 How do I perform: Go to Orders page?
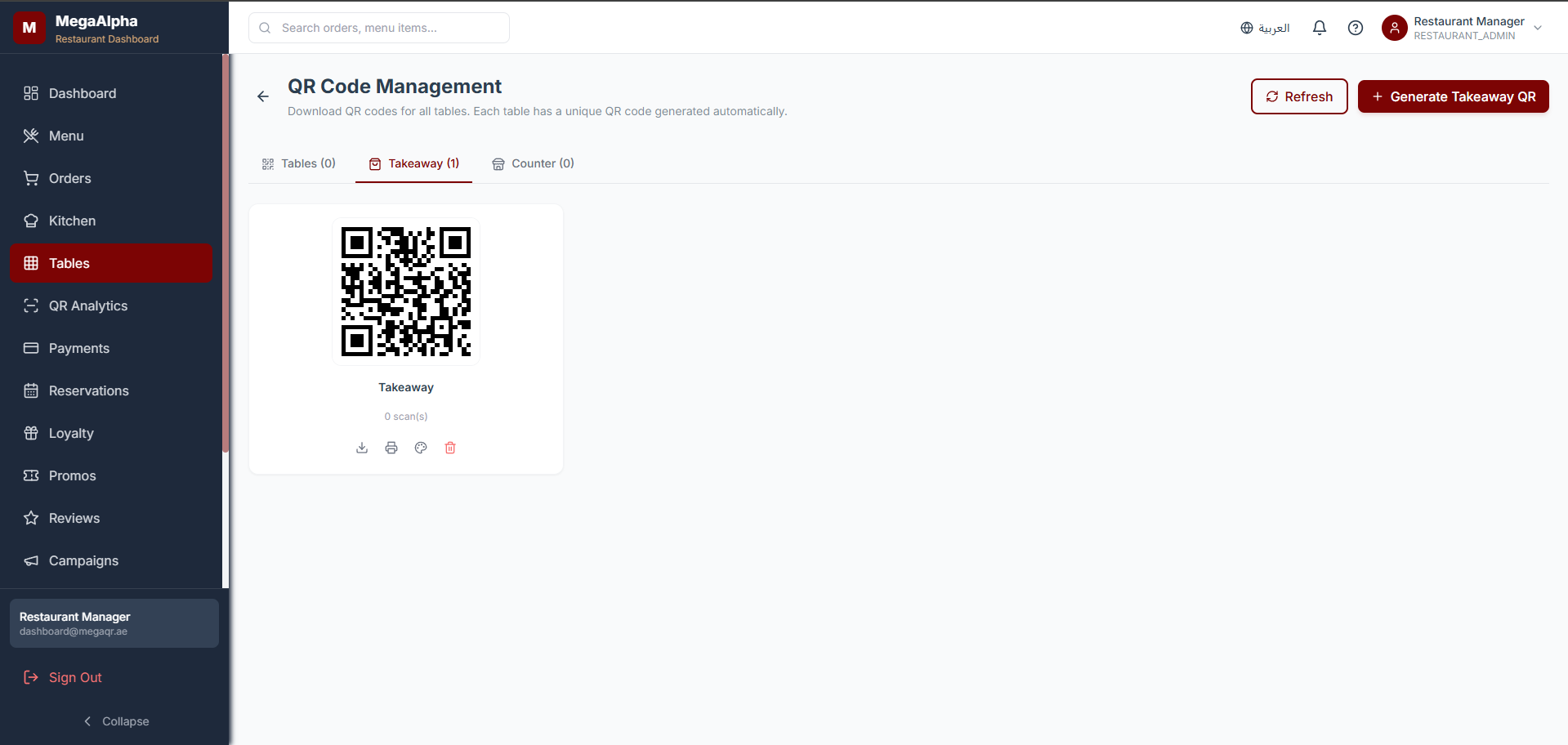(111, 178)
